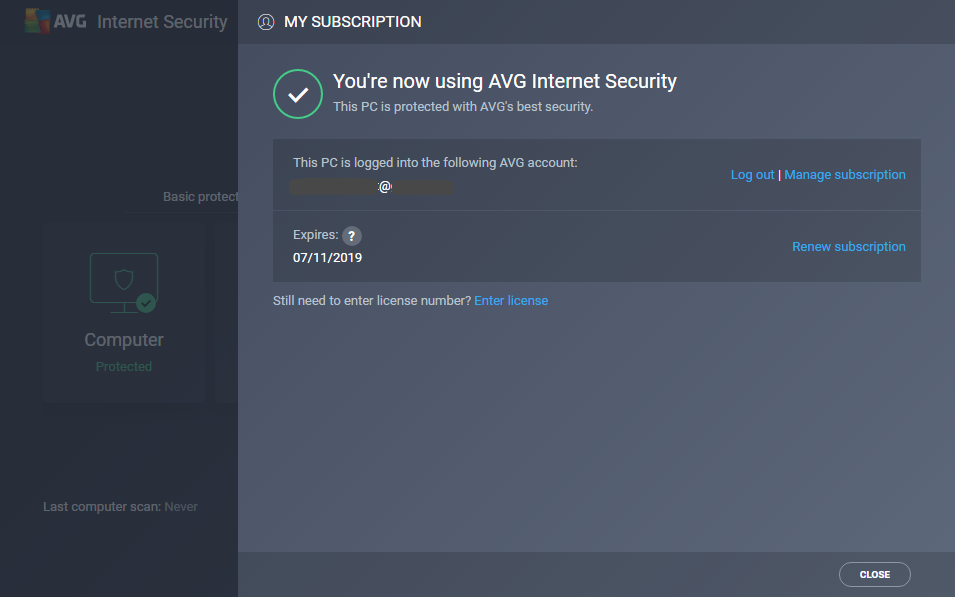The height and width of the screenshot is (597, 955).
Task: Open the Expires help question mark
Action: (x=351, y=236)
